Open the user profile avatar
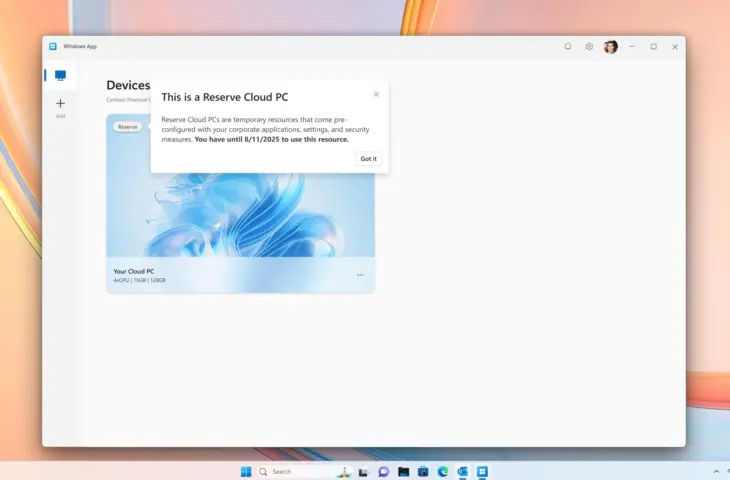730x480 pixels. (610, 47)
